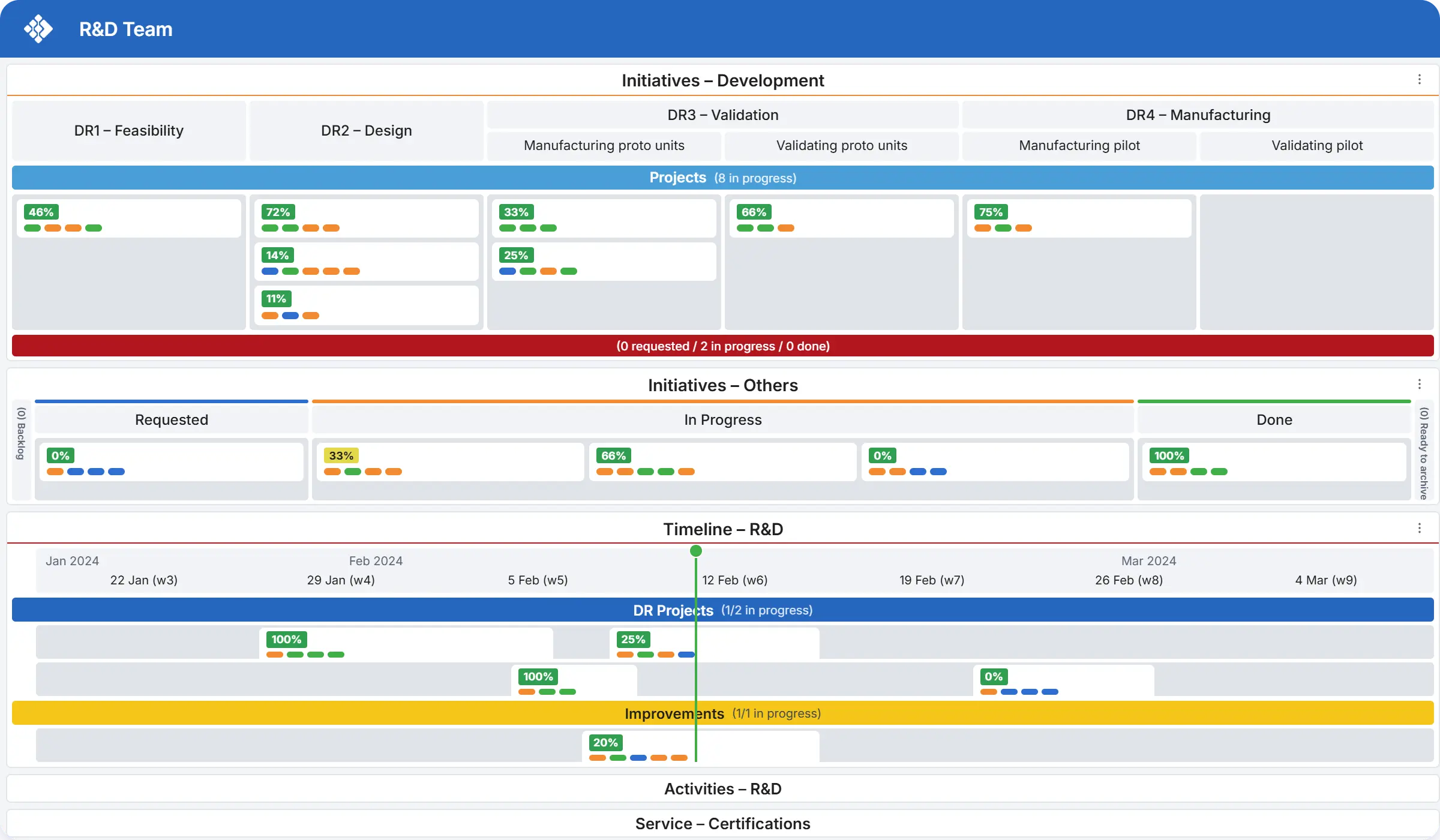Expand the (0) Ready to archive column

[x=1423, y=451]
